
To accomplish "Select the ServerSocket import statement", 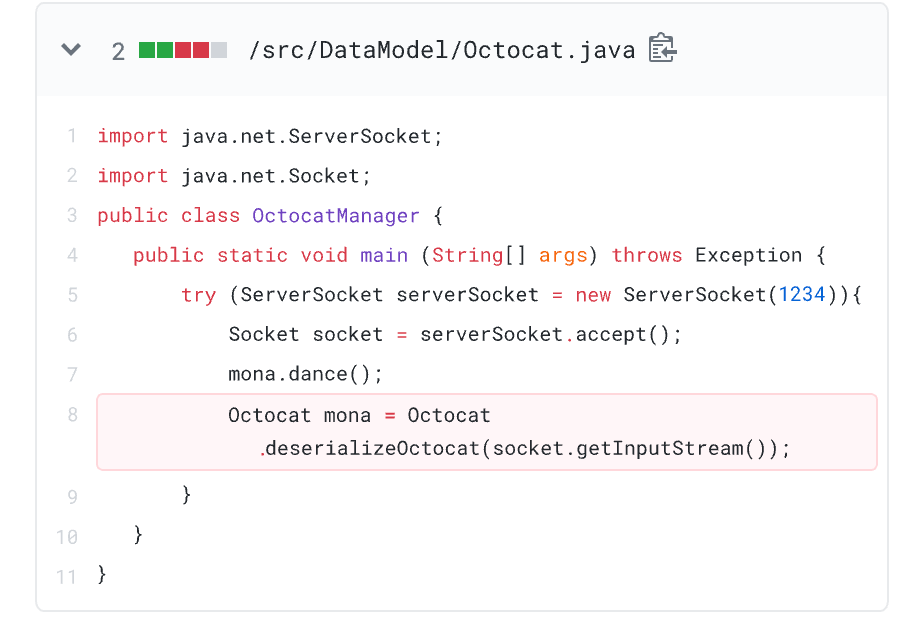I will (270, 135).
